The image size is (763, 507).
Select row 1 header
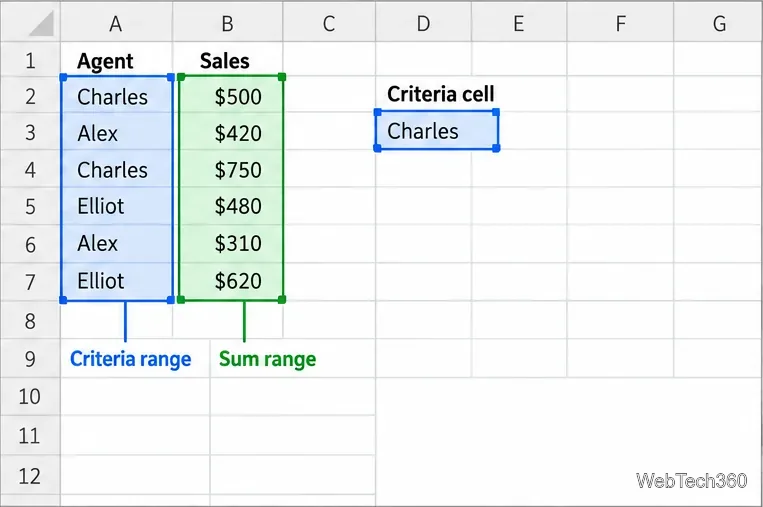coord(30,60)
